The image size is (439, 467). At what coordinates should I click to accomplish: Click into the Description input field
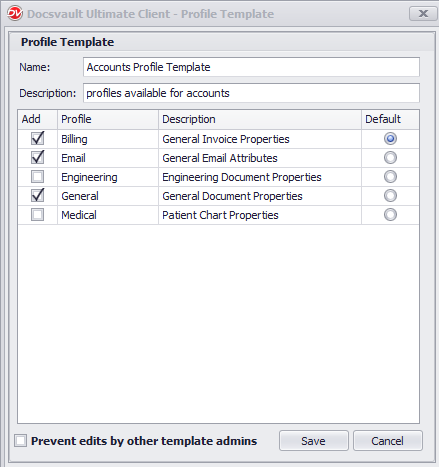pyautogui.click(x=251, y=93)
